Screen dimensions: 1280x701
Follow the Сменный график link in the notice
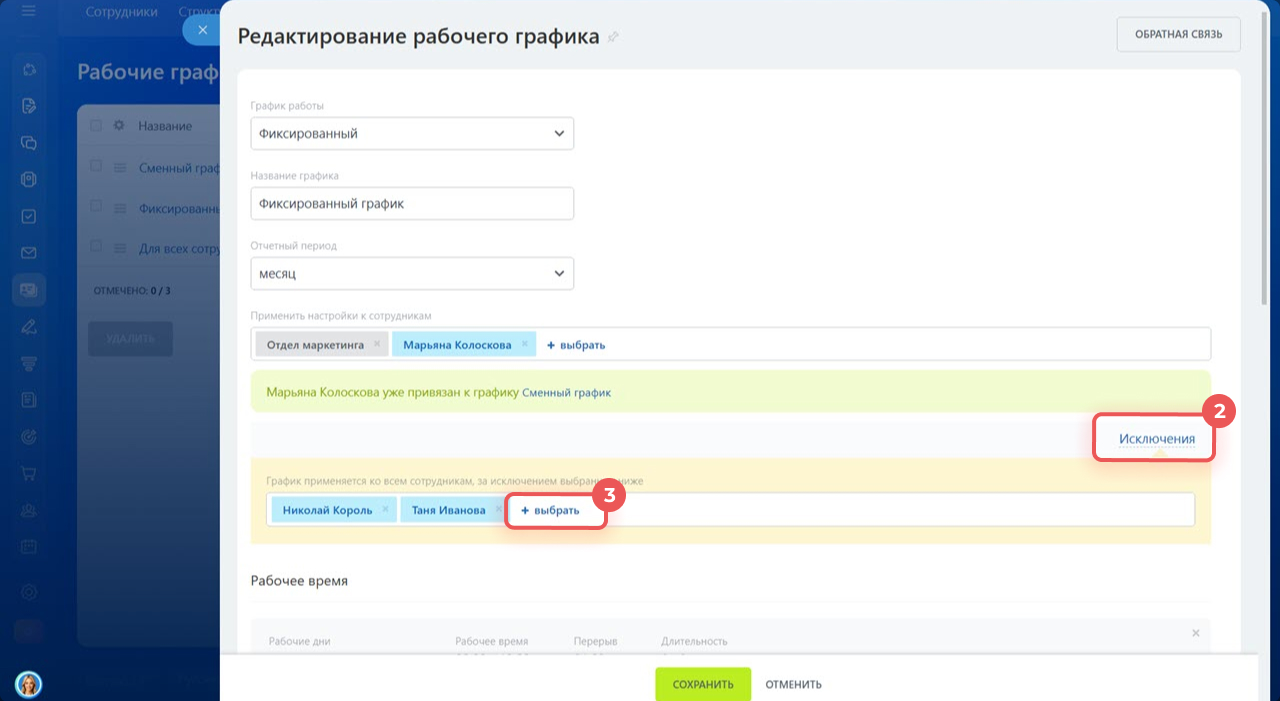click(566, 393)
